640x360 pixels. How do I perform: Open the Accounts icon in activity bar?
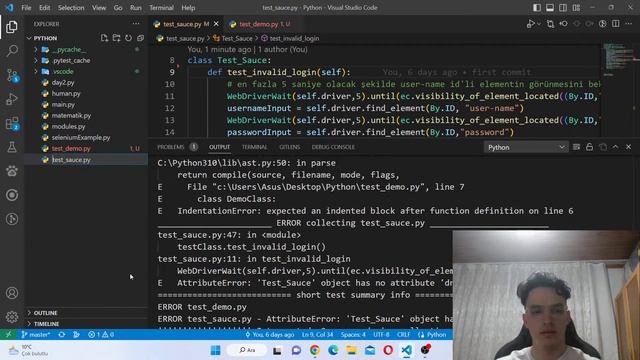[12, 293]
